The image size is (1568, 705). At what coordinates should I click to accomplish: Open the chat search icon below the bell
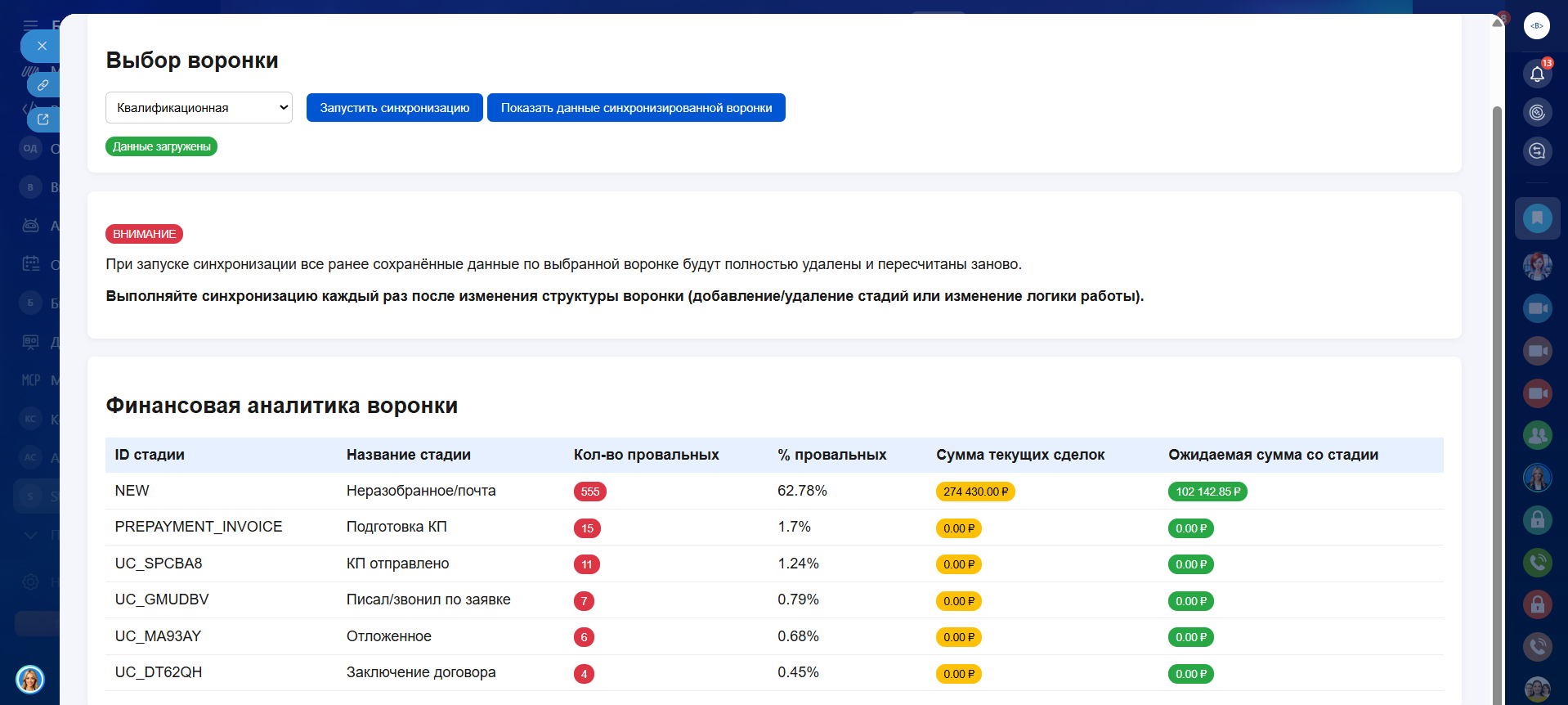pos(1537,150)
